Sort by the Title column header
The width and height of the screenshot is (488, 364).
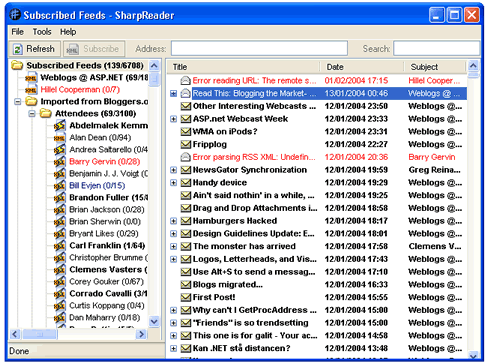(244, 67)
